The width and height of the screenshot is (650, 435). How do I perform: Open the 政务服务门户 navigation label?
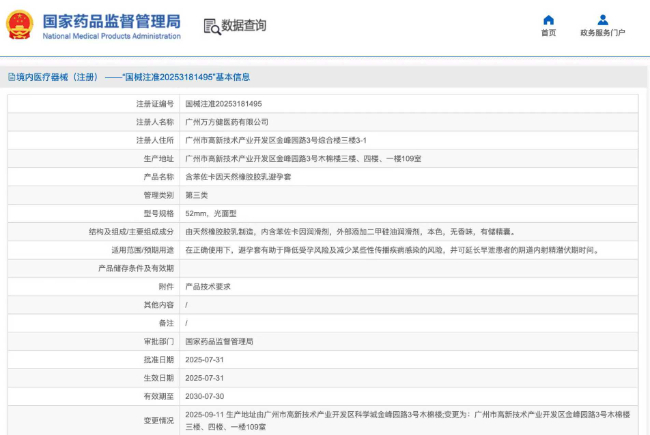click(602, 33)
